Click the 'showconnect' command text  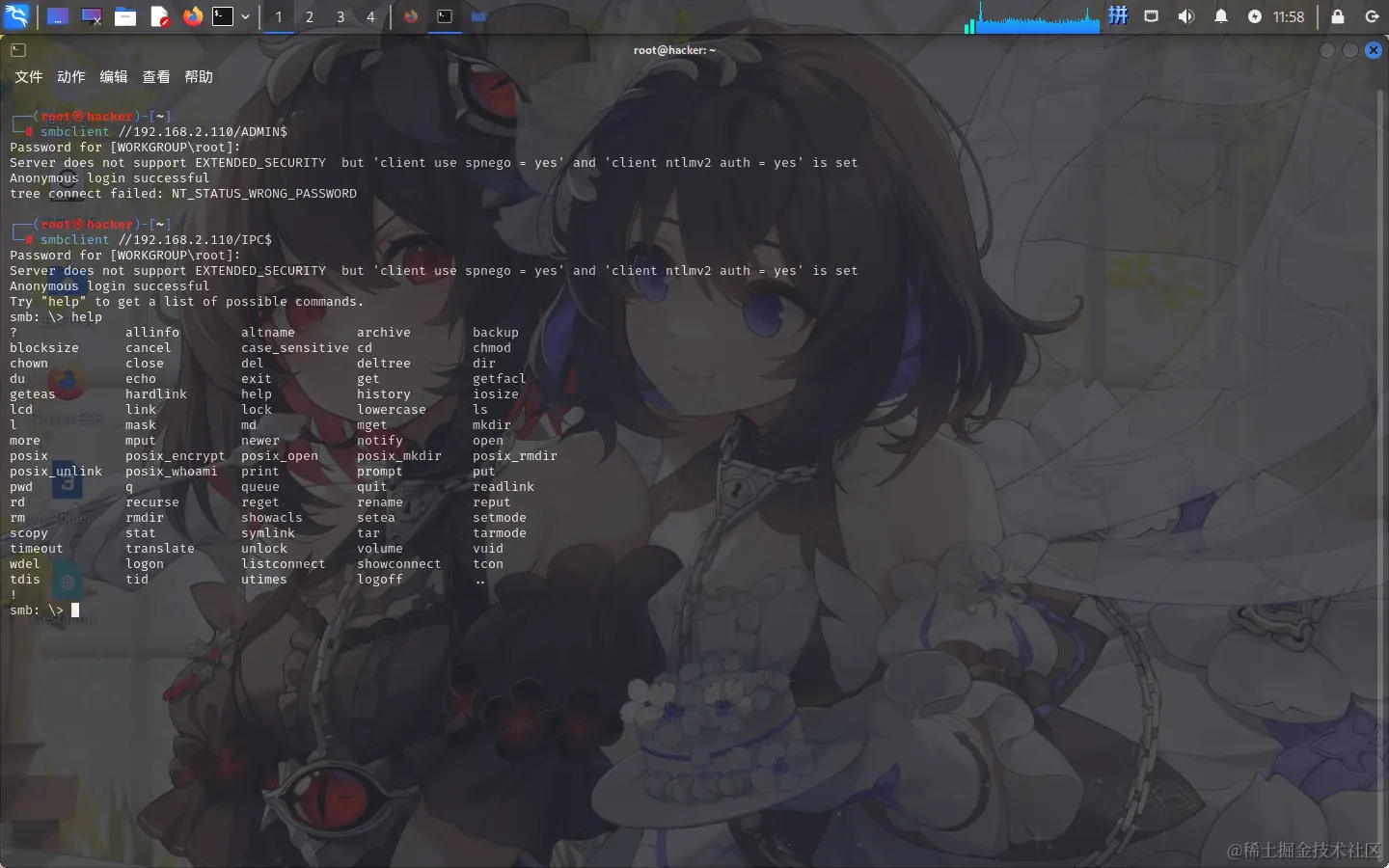pos(399,564)
